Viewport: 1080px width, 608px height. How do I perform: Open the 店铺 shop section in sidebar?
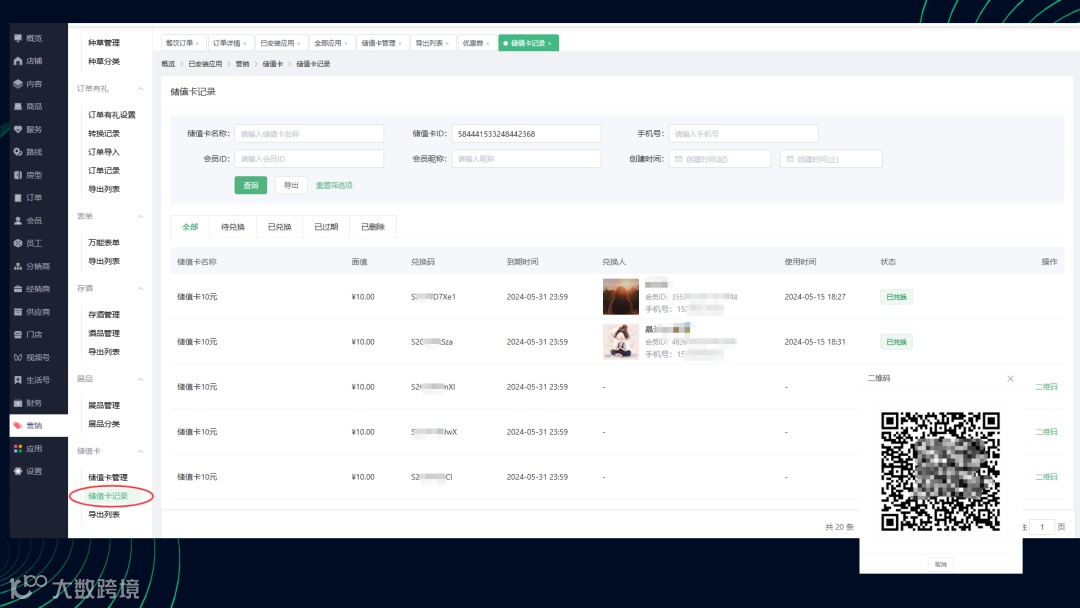pos(28,61)
